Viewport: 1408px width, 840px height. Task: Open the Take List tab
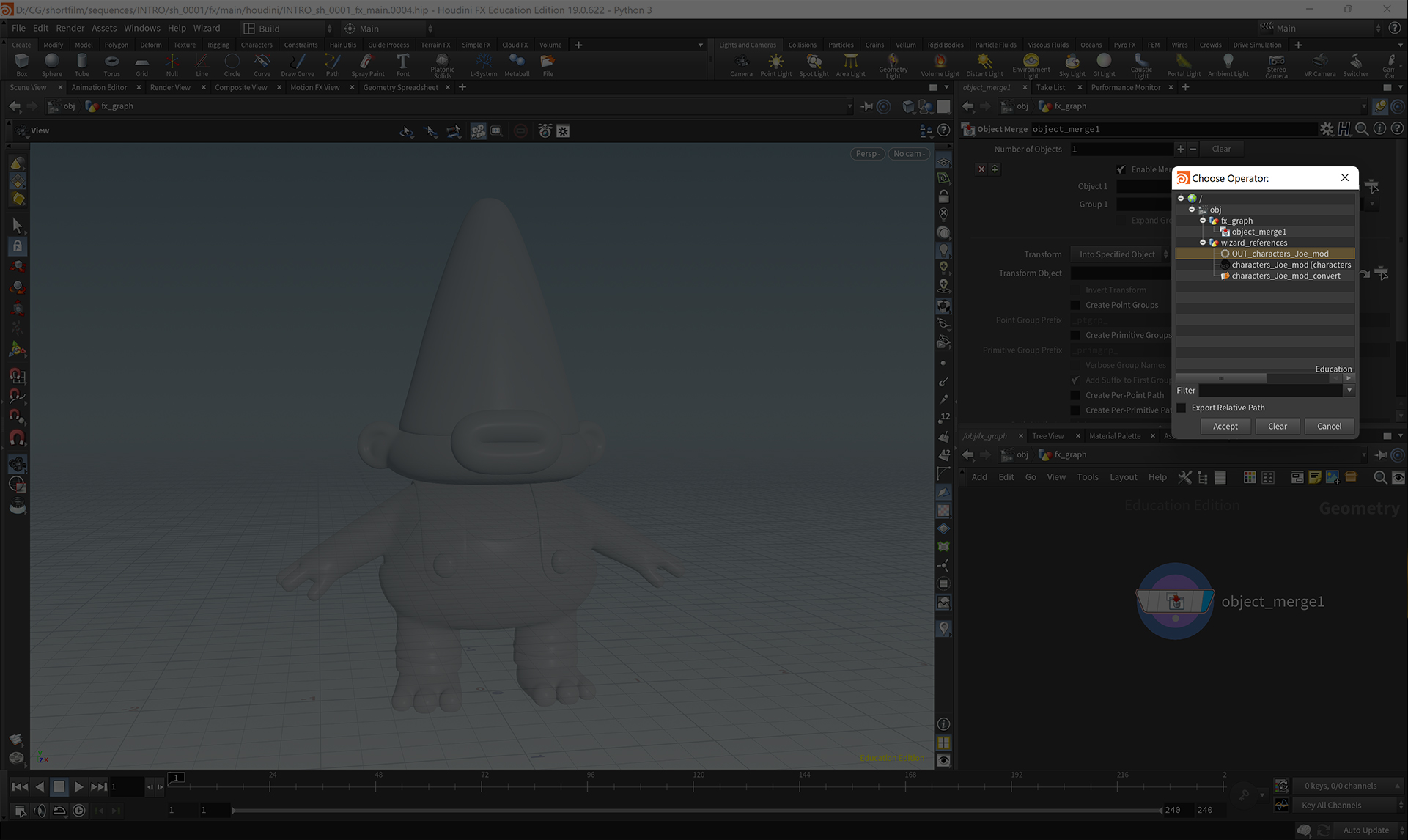[x=1050, y=87]
